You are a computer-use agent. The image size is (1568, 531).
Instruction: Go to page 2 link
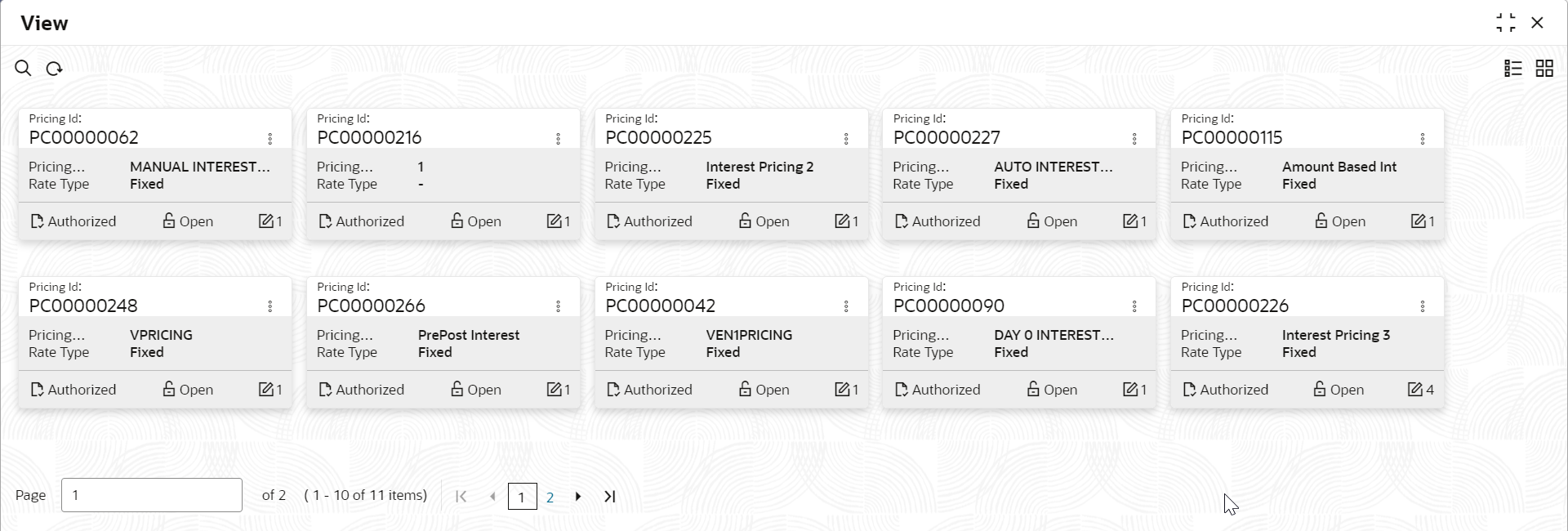point(550,497)
